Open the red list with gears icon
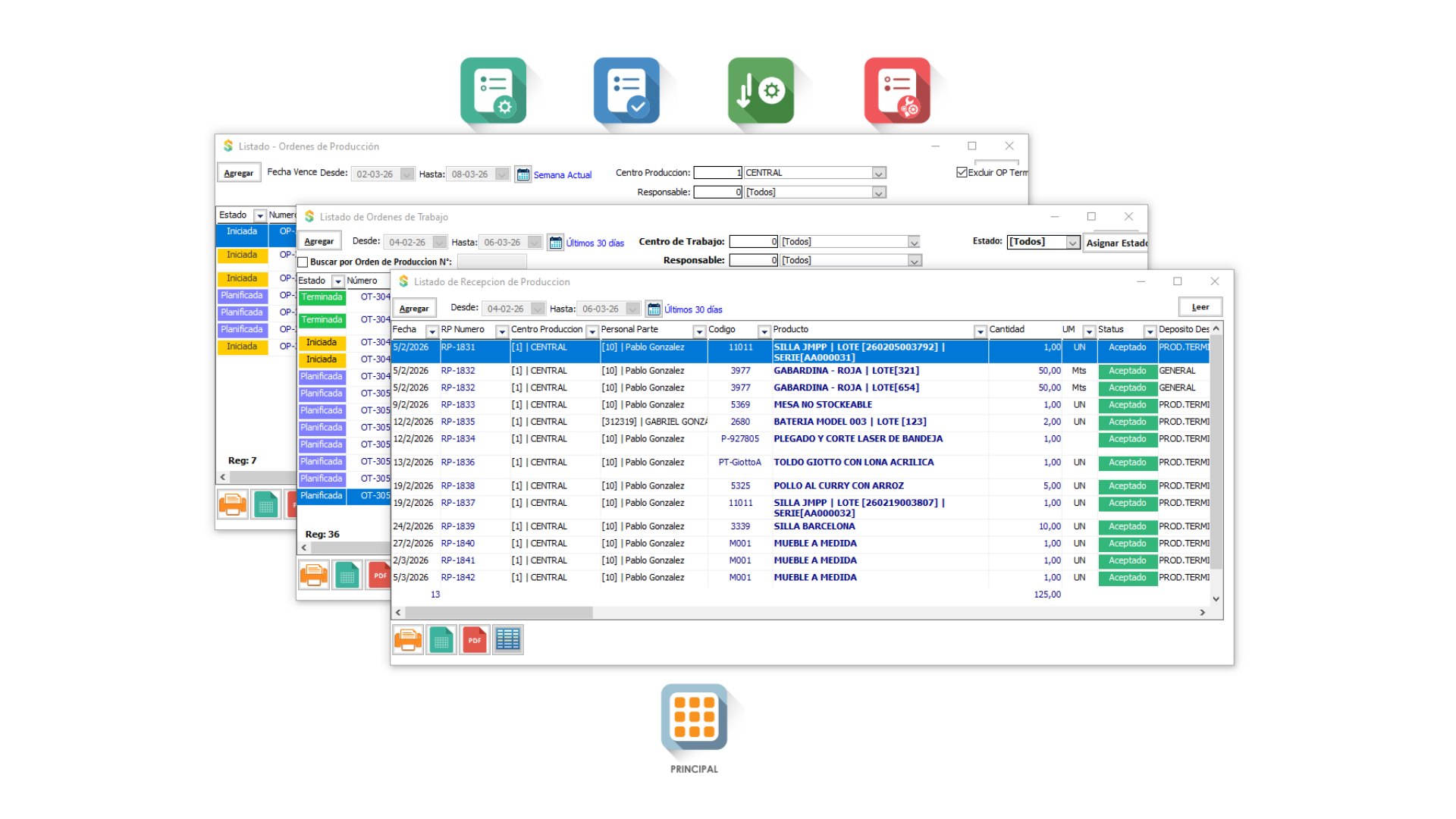1456x819 pixels. pyautogui.click(x=897, y=90)
